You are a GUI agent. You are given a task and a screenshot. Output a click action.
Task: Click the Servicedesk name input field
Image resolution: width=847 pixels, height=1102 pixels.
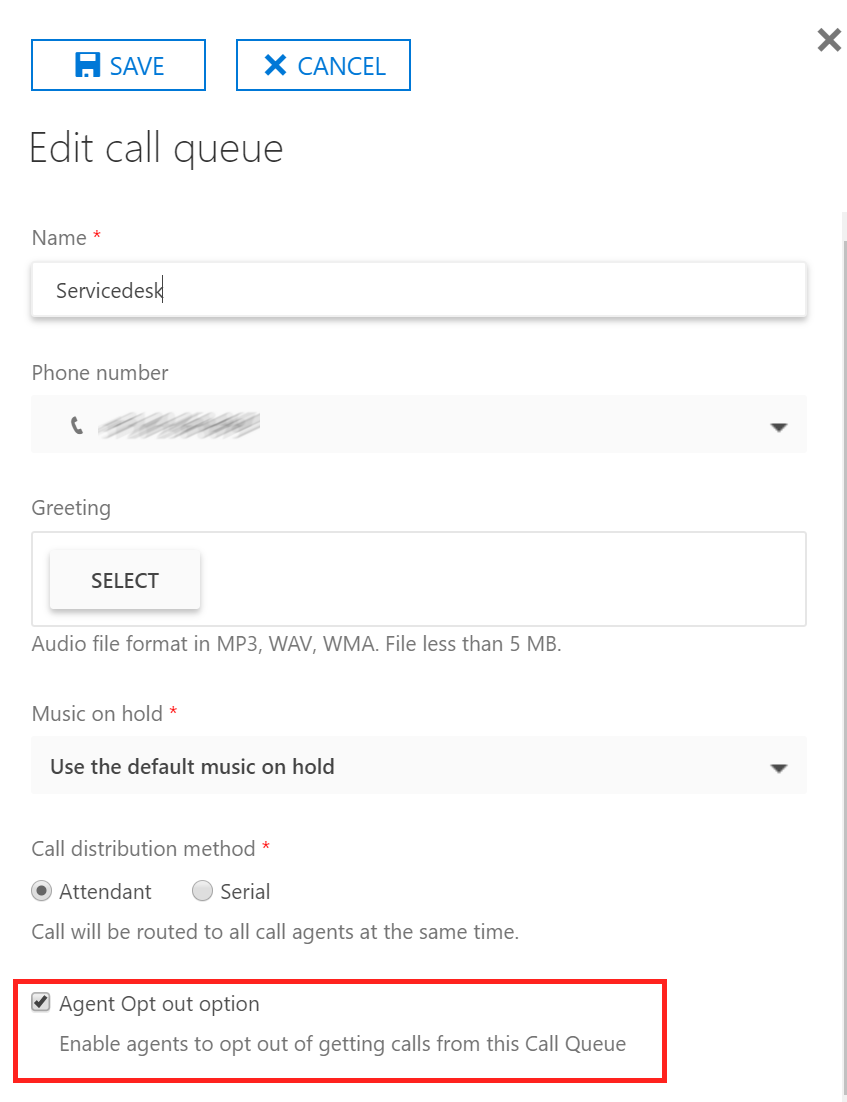(419, 290)
